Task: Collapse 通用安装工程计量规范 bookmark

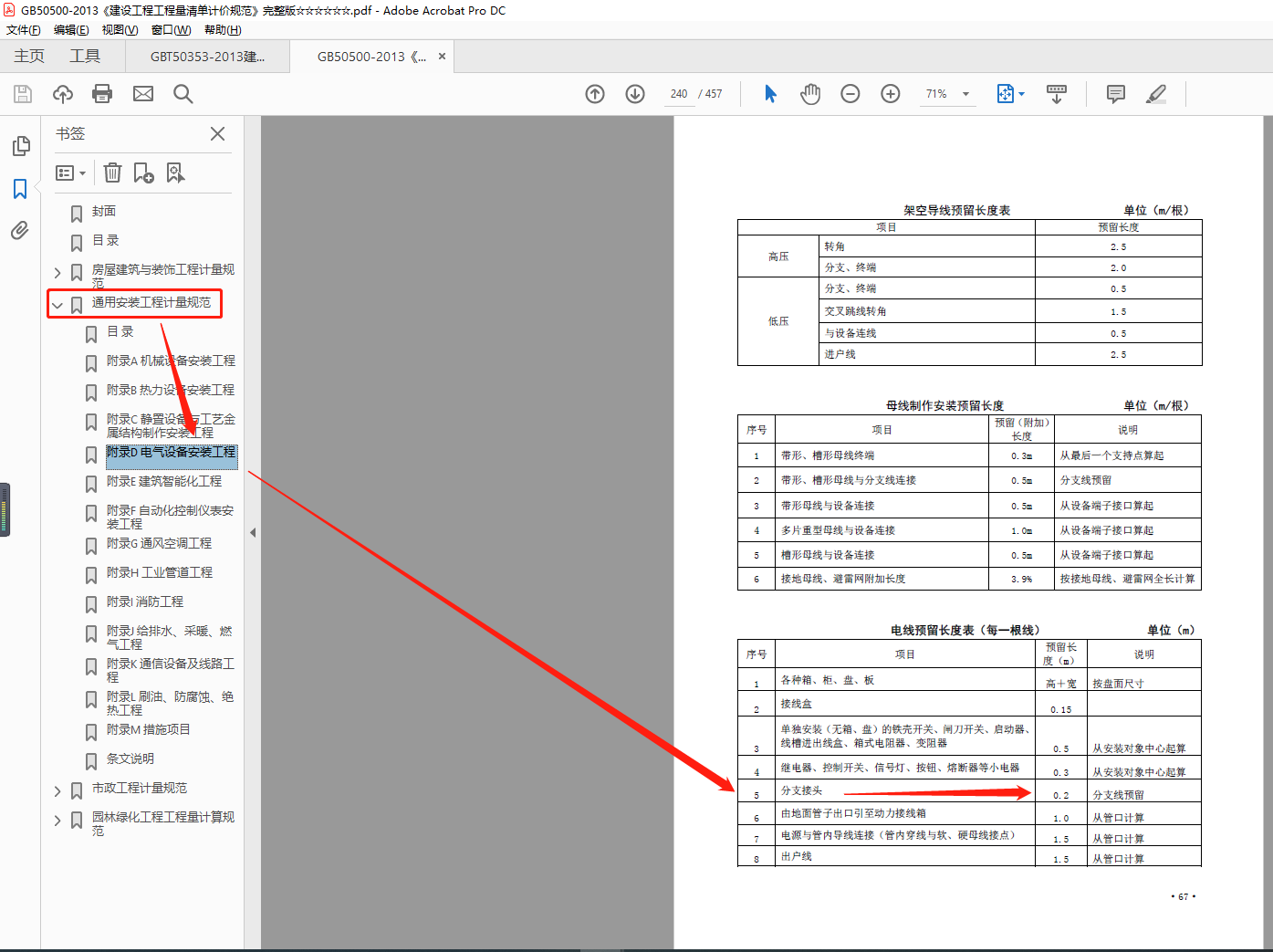Action: coord(57,306)
